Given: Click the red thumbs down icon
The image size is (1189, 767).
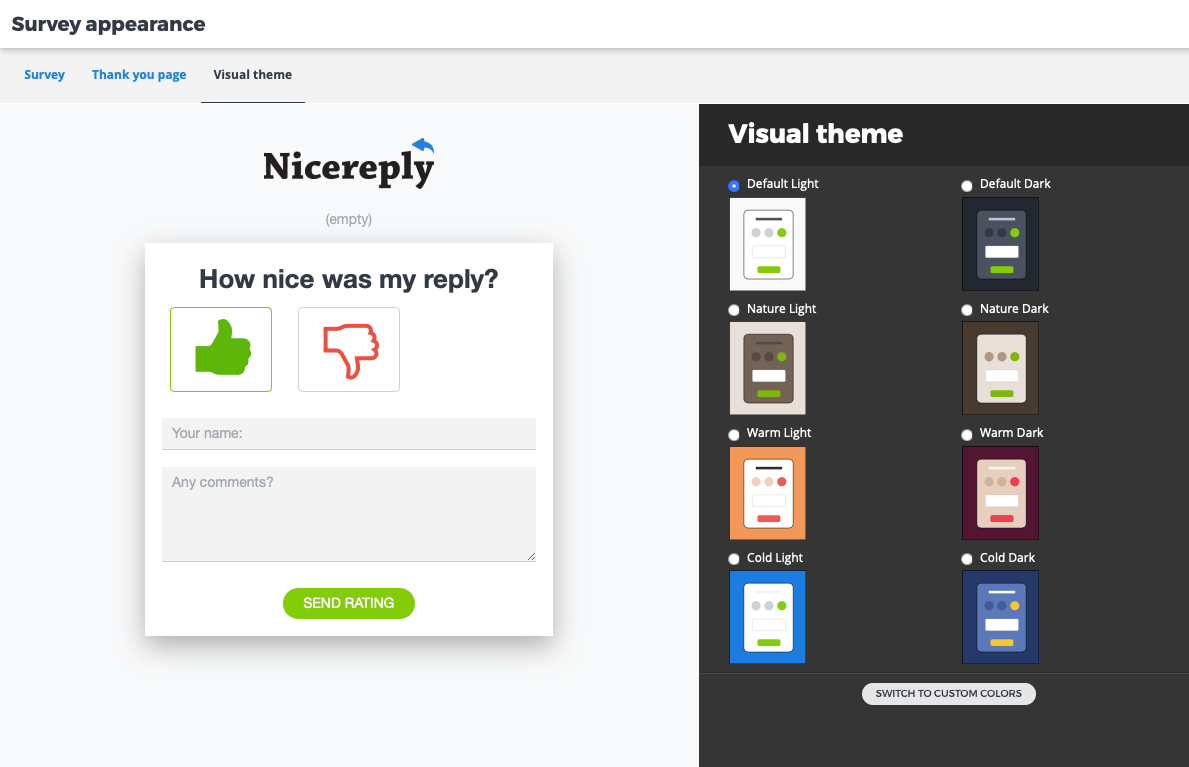Looking at the screenshot, I should 349,349.
